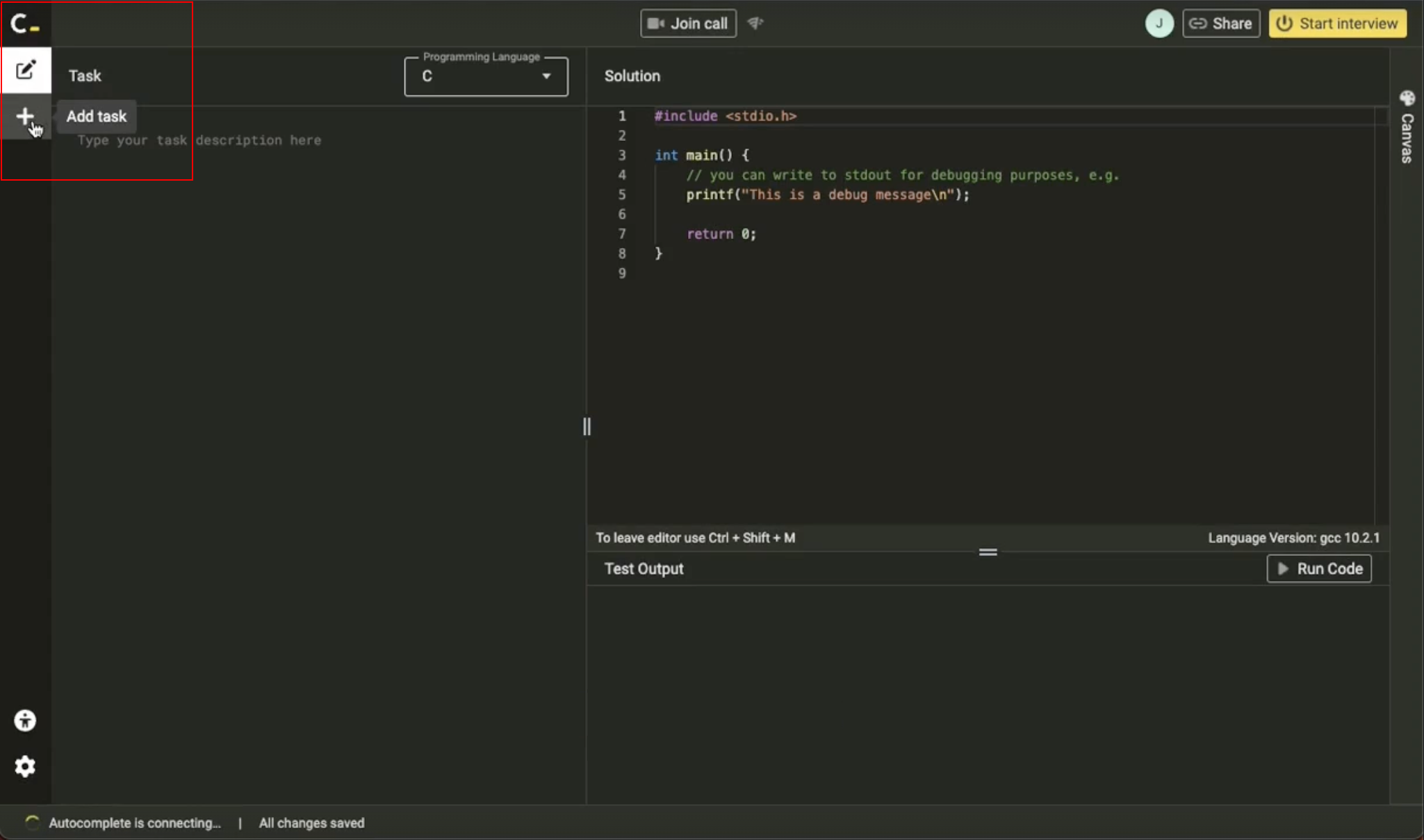Add a new task with the plus icon
Image resolution: width=1424 pixels, height=840 pixels.
coord(25,116)
